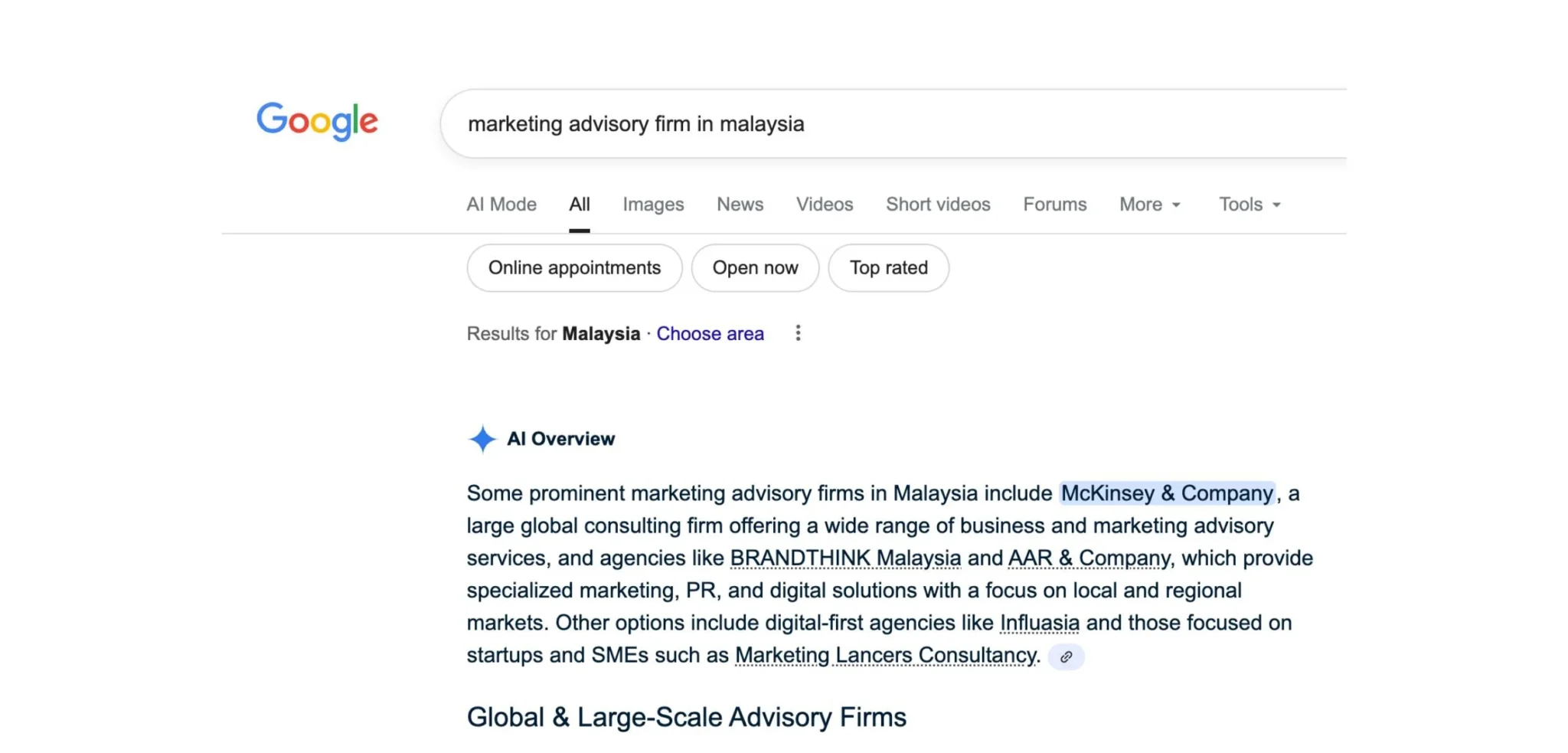Enable the Top rated filter
Screen dimensions: 1568x753
tap(888, 267)
